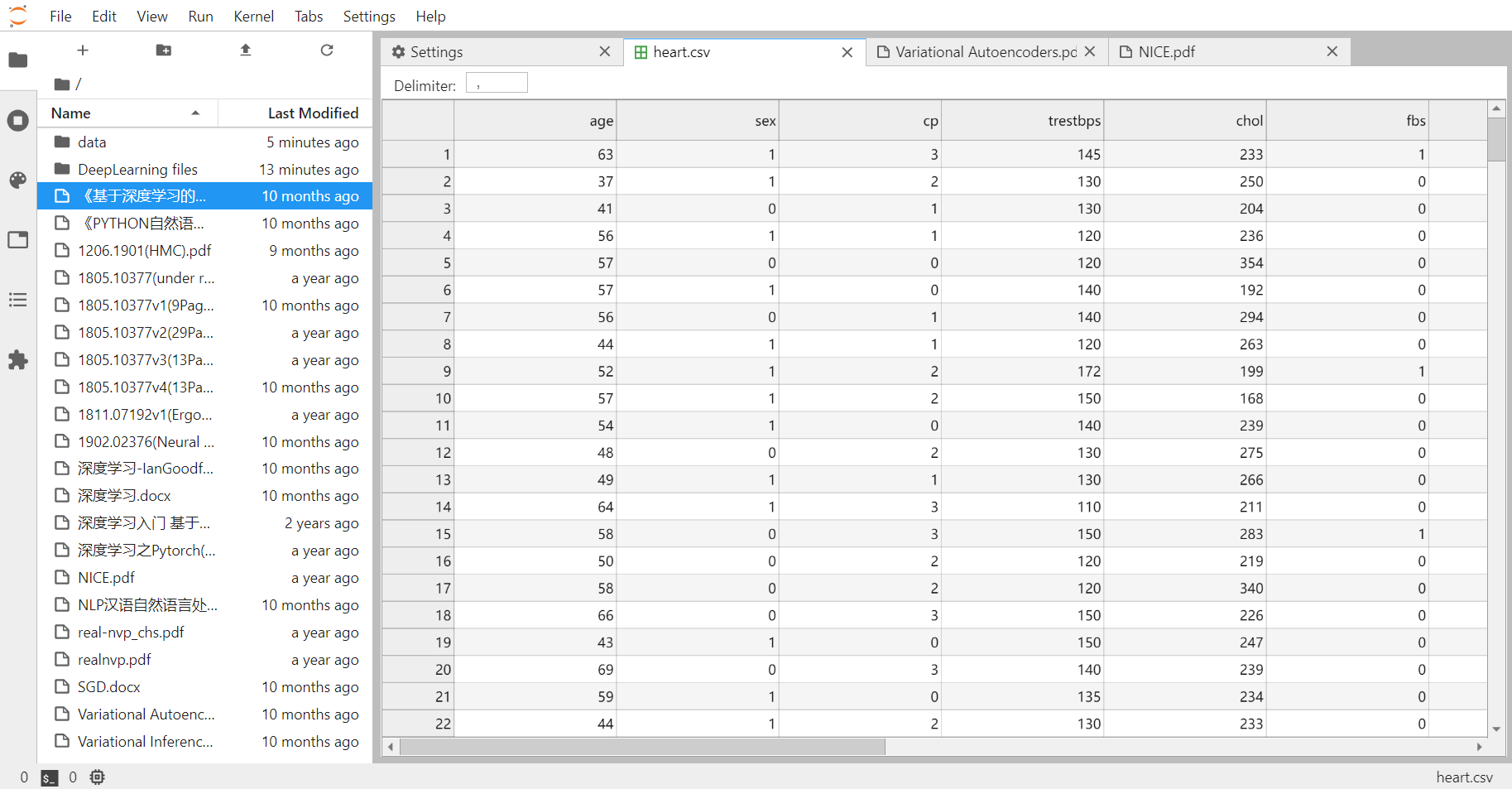Click the terminals indicator in the status bar
Screen dimensions: 1512x789
(49, 777)
